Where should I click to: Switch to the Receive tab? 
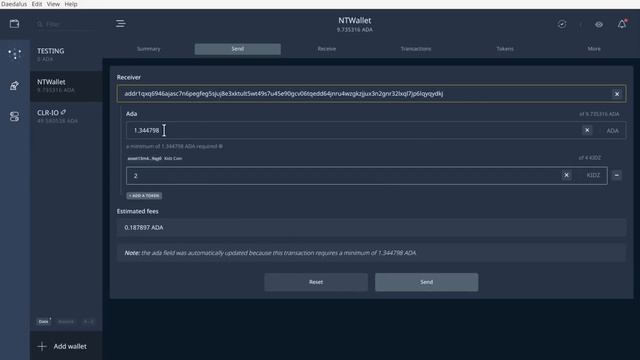pos(327,49)
